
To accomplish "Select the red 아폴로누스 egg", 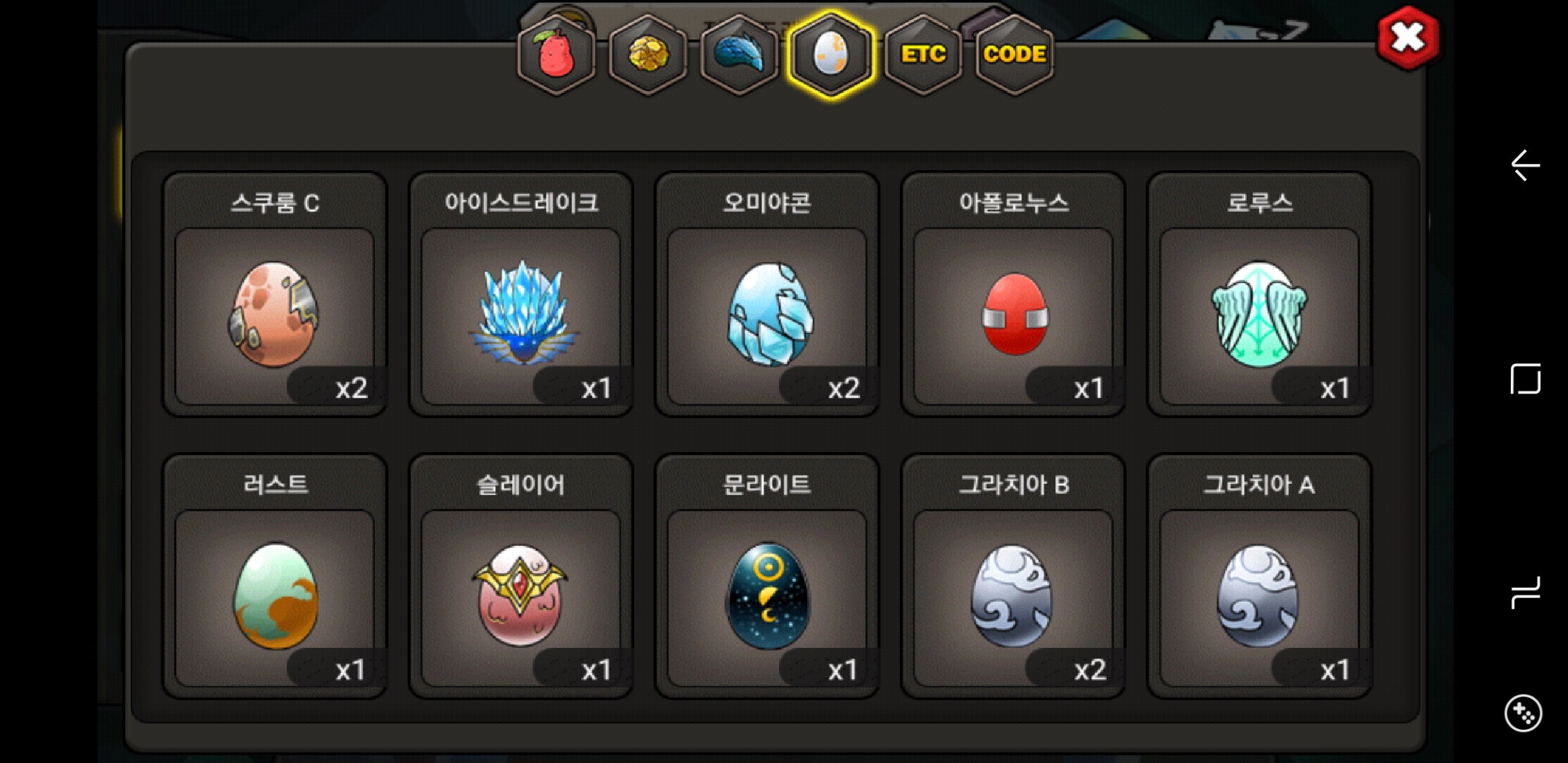I will coord(1014,295).
